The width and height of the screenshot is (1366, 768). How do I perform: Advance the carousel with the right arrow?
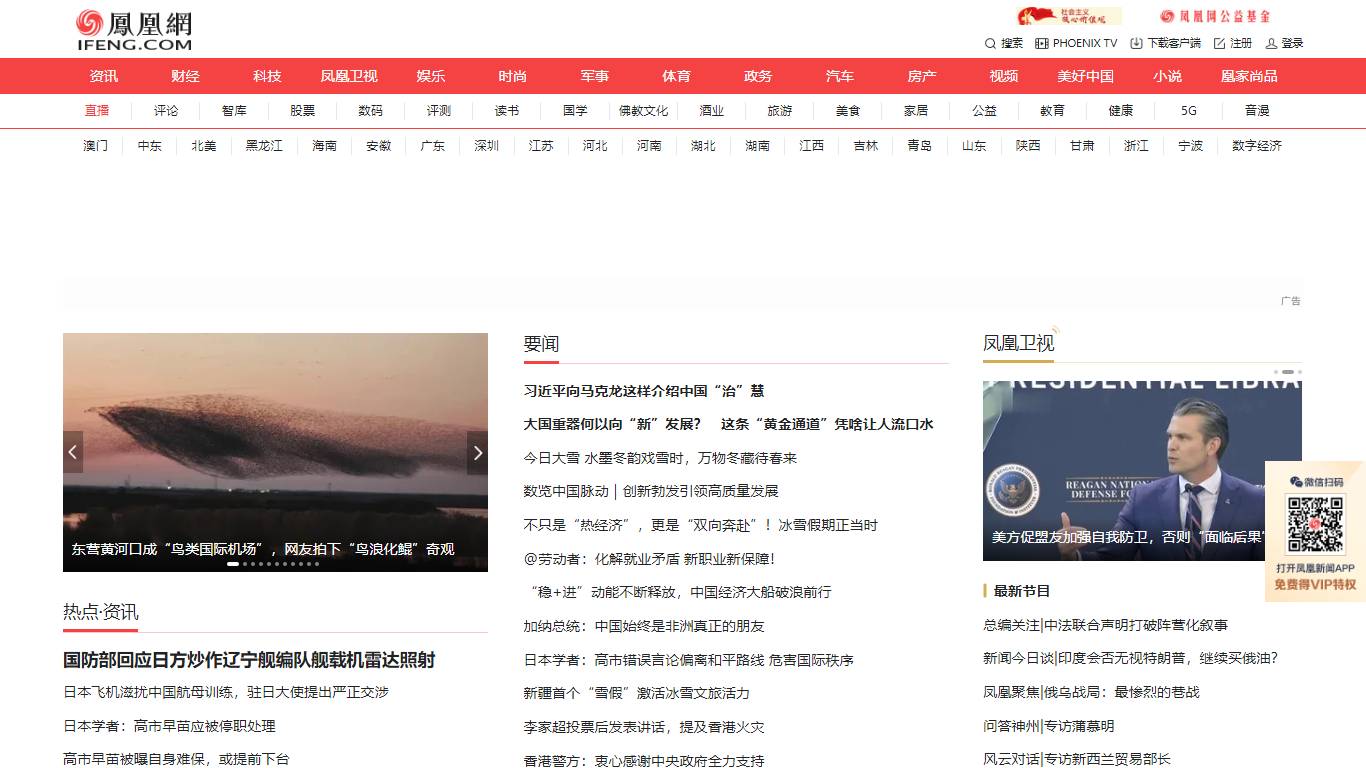click(477, 452)
